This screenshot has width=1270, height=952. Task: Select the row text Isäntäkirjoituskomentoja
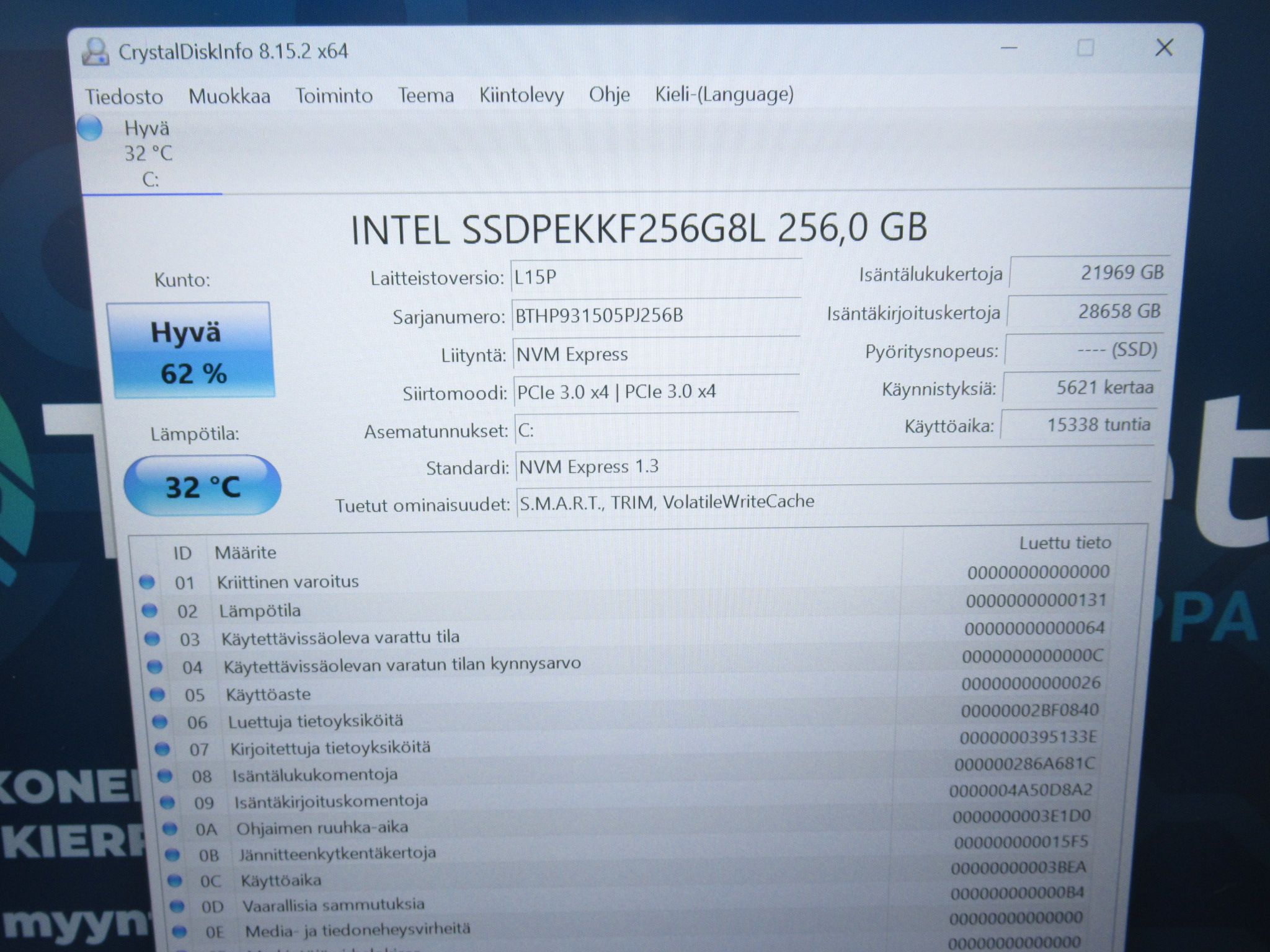coord(331,801)
